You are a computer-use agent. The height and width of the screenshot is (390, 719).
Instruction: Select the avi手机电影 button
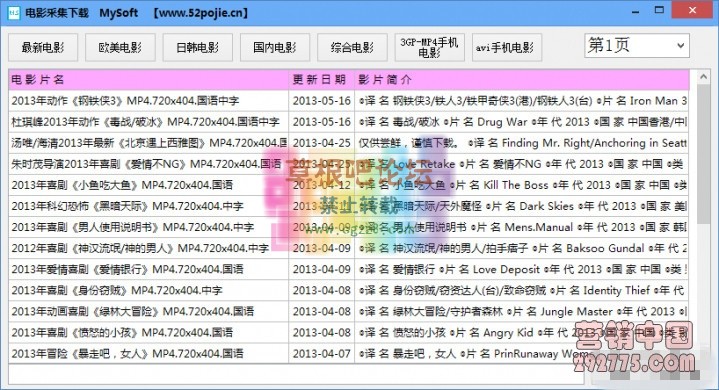(507, 47)
